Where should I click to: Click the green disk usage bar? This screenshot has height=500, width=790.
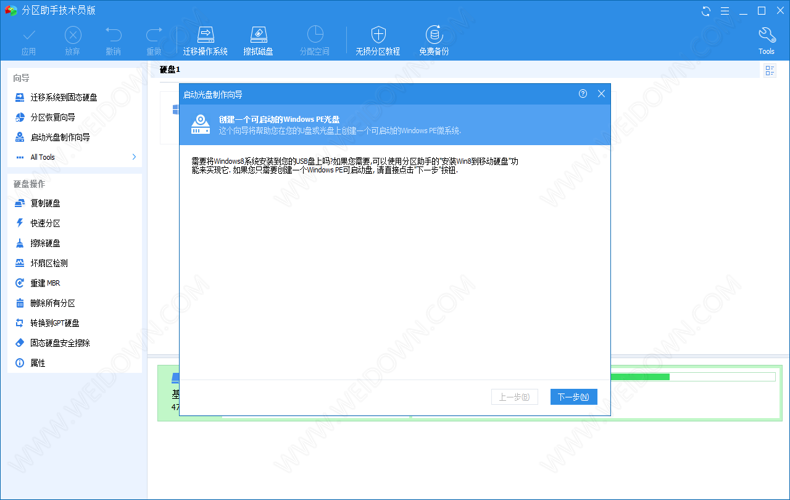click(x=640, y=377)
